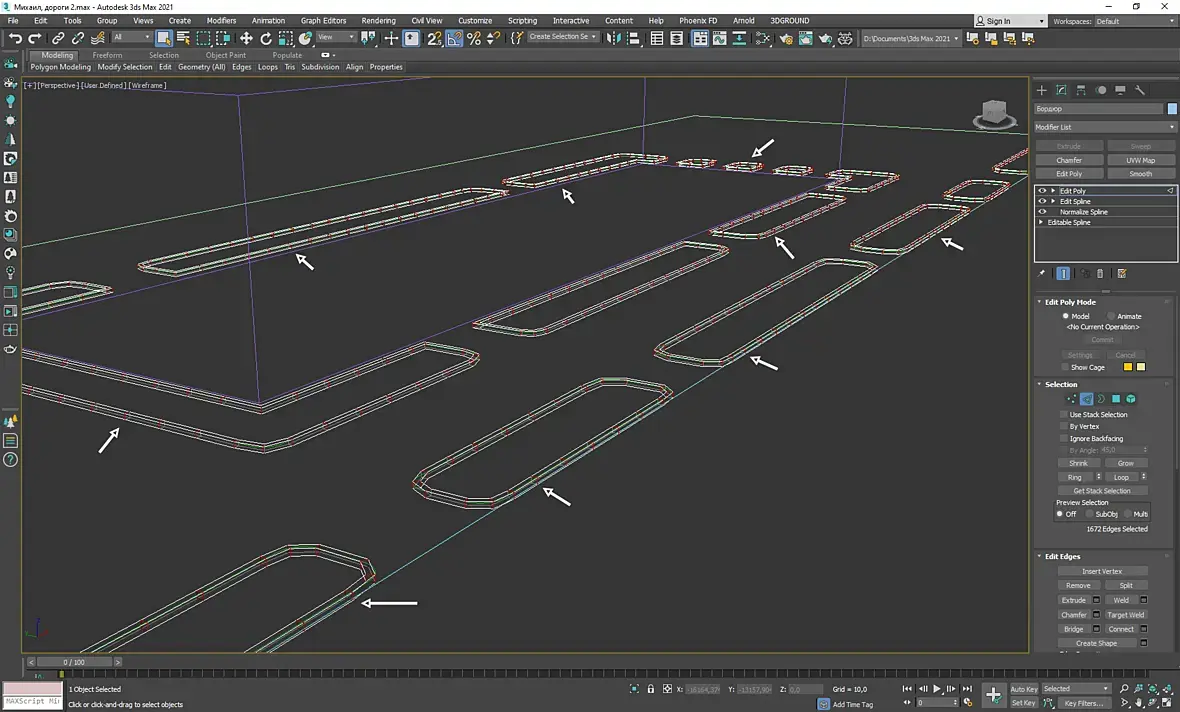Image resolution: width=1180 pixels, height=712 pixels.
Task: Open the Workspaces Default dropdown
Action: [1135, 21]
